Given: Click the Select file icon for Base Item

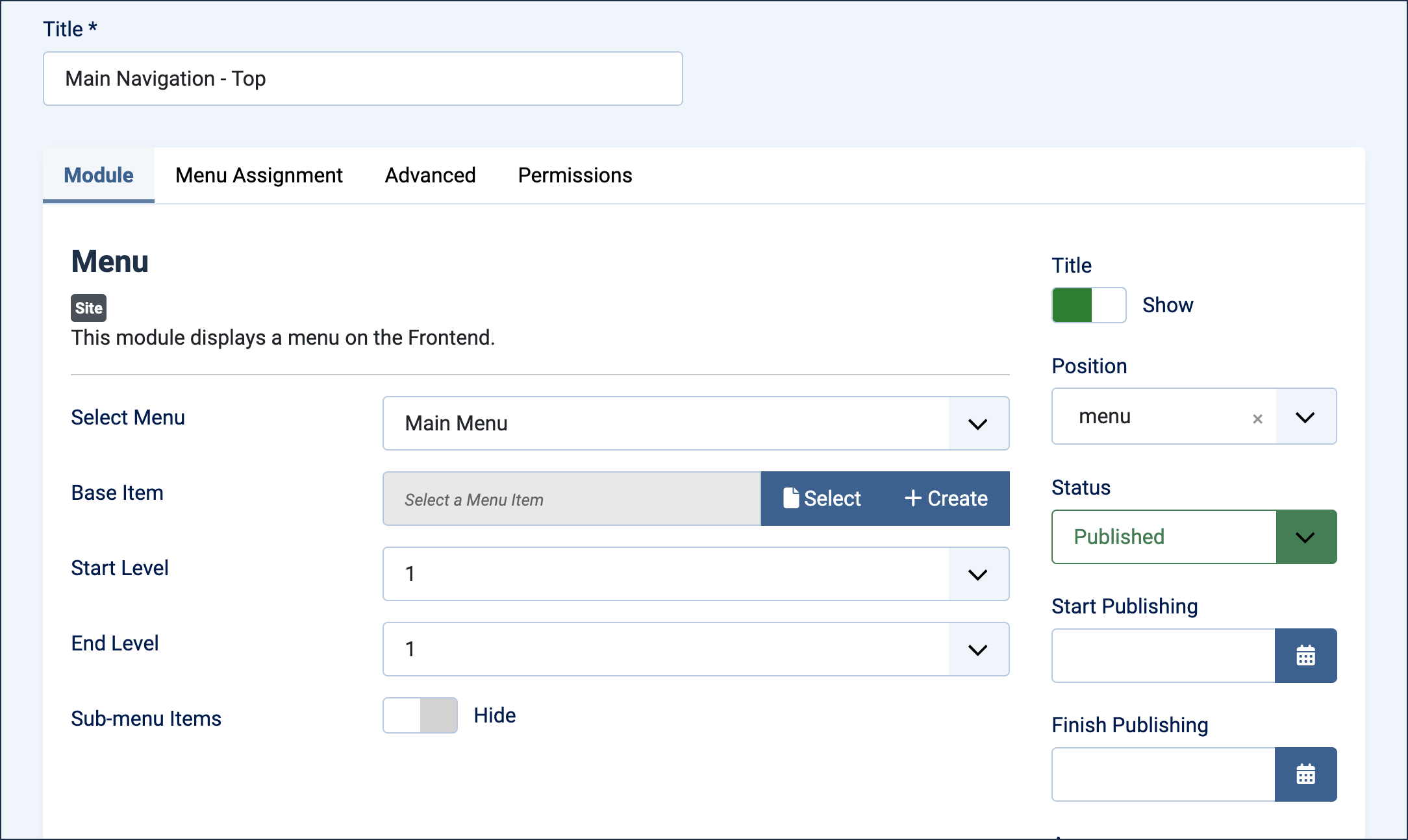Looking at the screenshot, I should coord(791,498).
